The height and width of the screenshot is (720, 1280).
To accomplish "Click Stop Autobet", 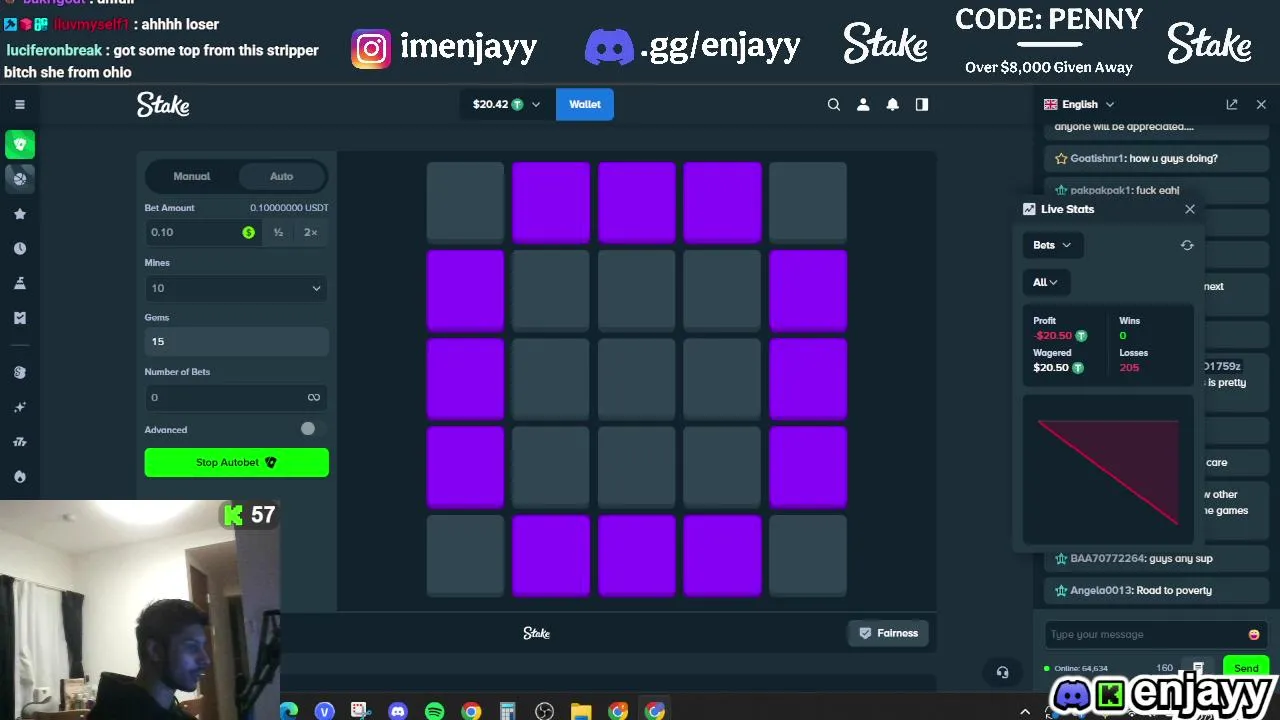I will click(x=236, y=462).
